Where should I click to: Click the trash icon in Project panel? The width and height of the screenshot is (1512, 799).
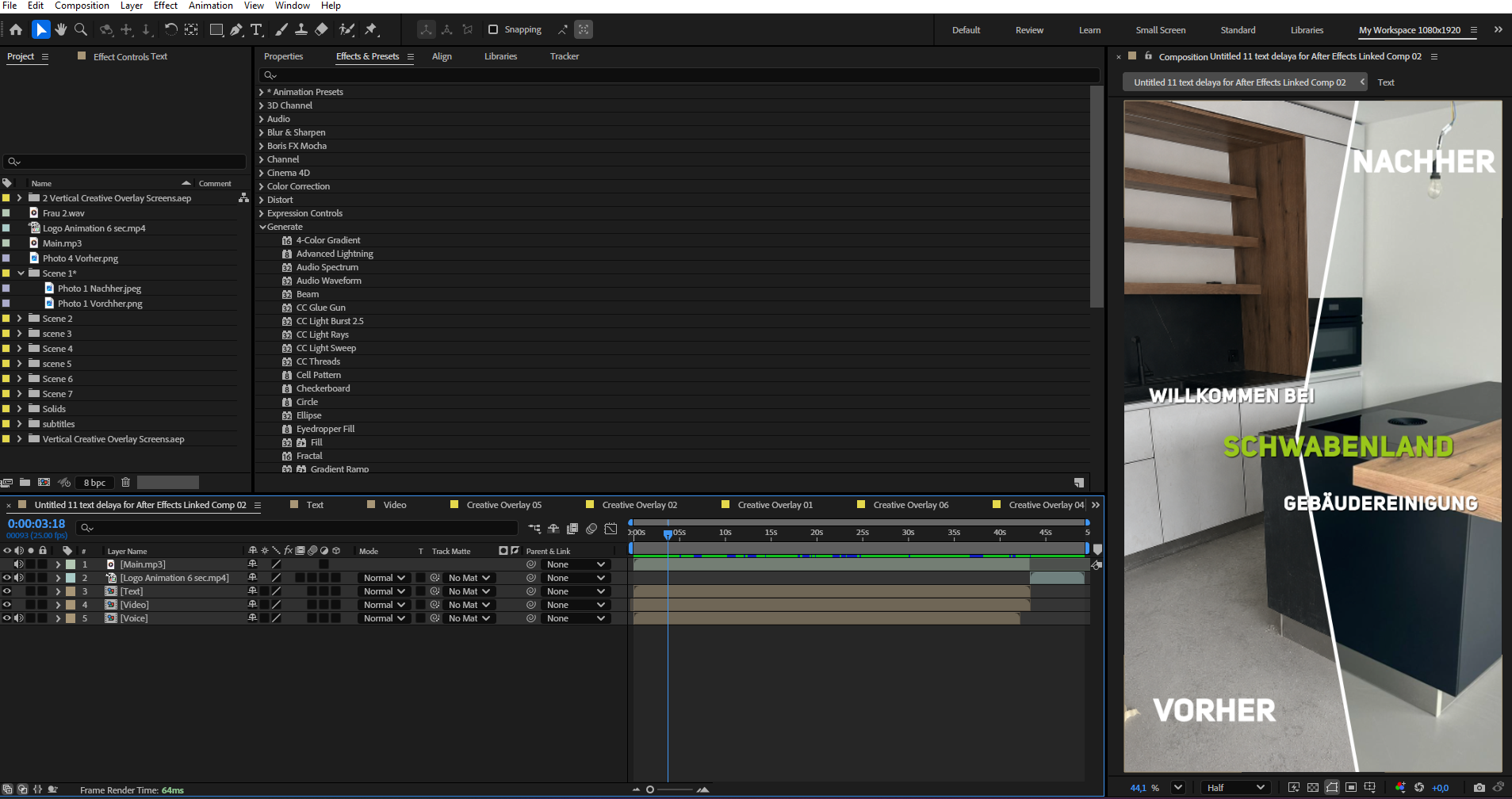tap(125, 482)
